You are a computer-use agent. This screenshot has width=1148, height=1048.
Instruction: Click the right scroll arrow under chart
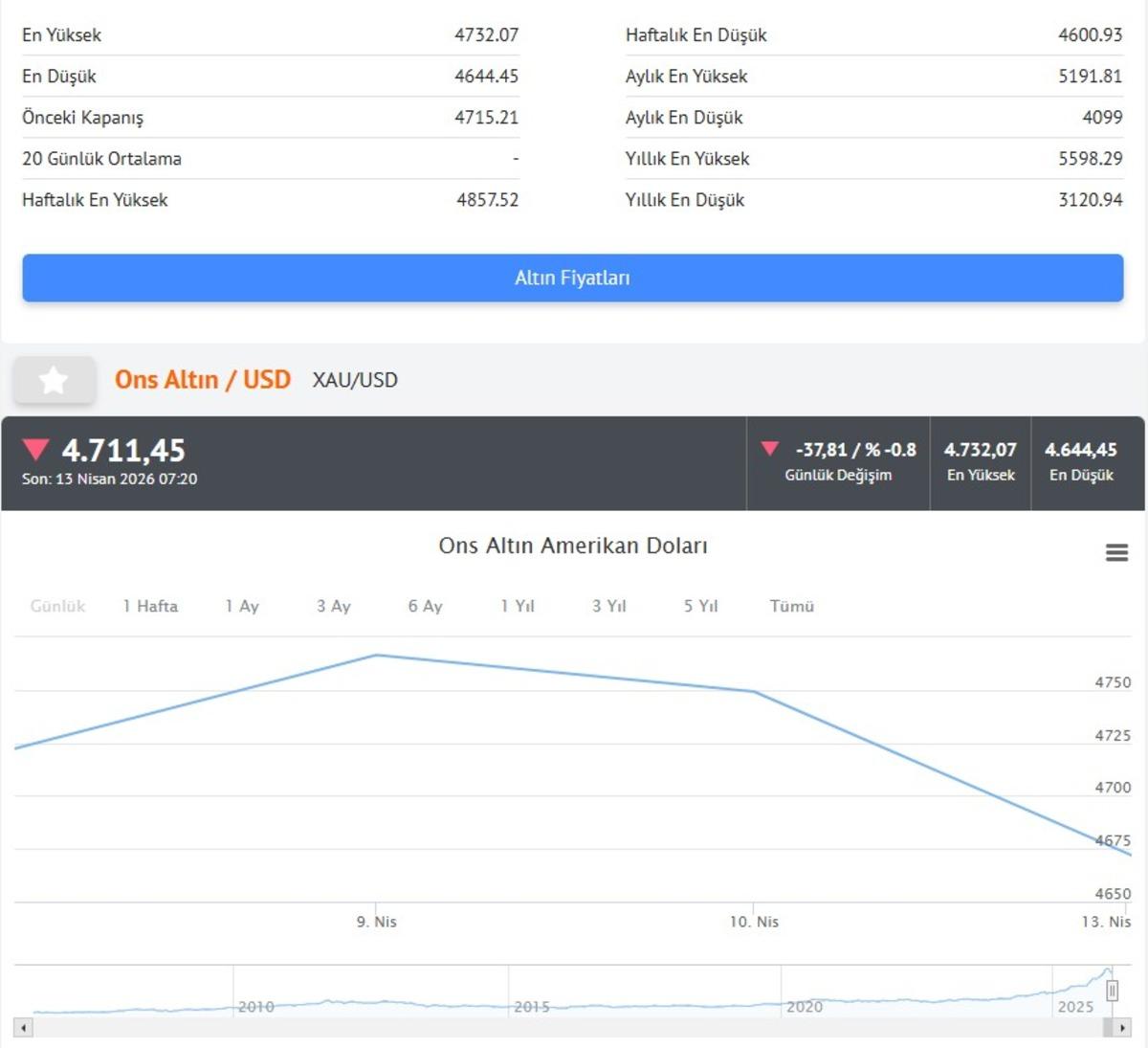tap(1121, 1028)
